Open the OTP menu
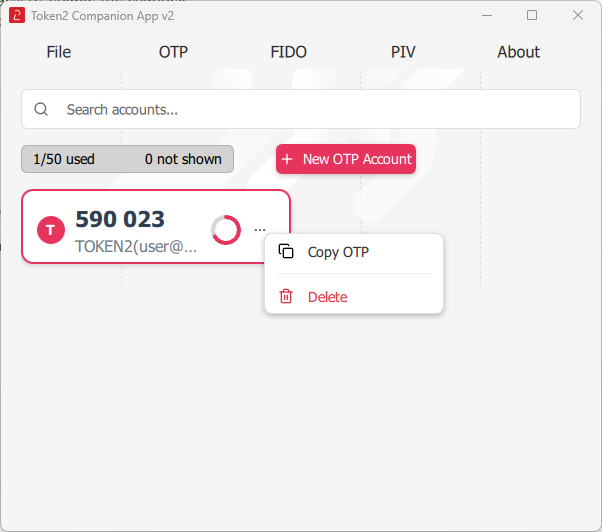The width and height of the screenshot is (602, 532). [x=173, y=52]
